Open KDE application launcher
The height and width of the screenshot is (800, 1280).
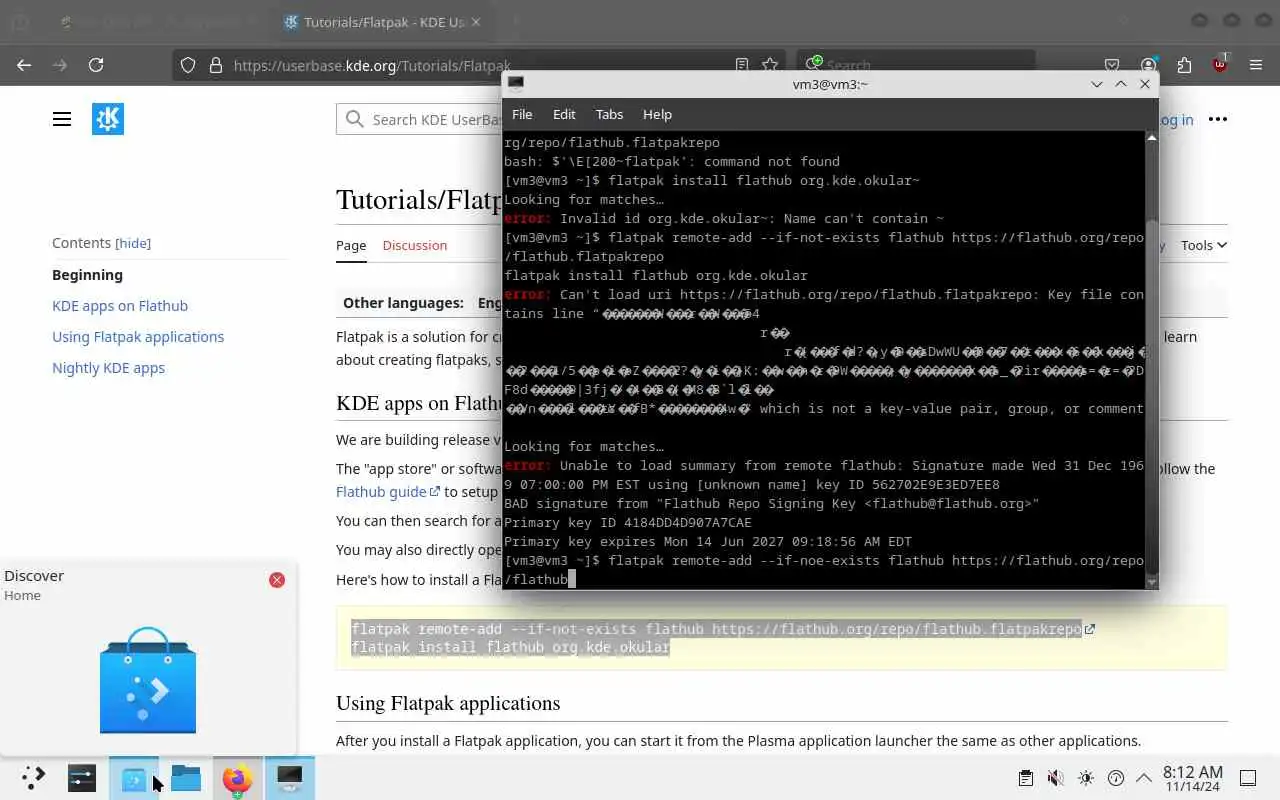pos(33,778)
